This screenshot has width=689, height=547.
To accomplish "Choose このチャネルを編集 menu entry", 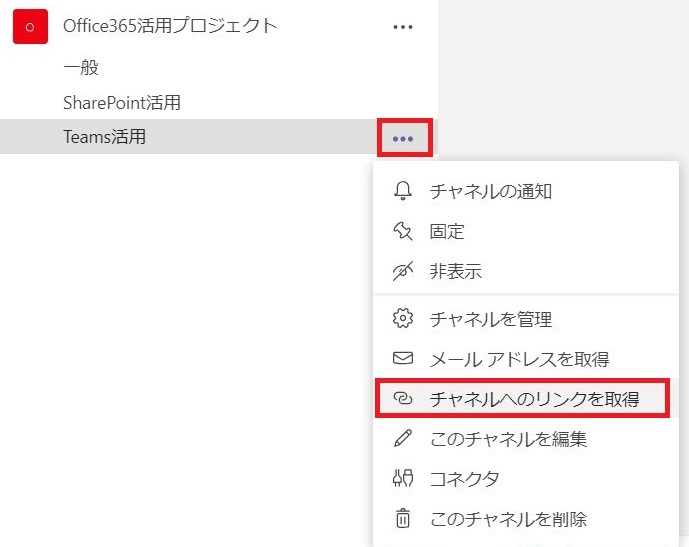I will tap(526, 438).
